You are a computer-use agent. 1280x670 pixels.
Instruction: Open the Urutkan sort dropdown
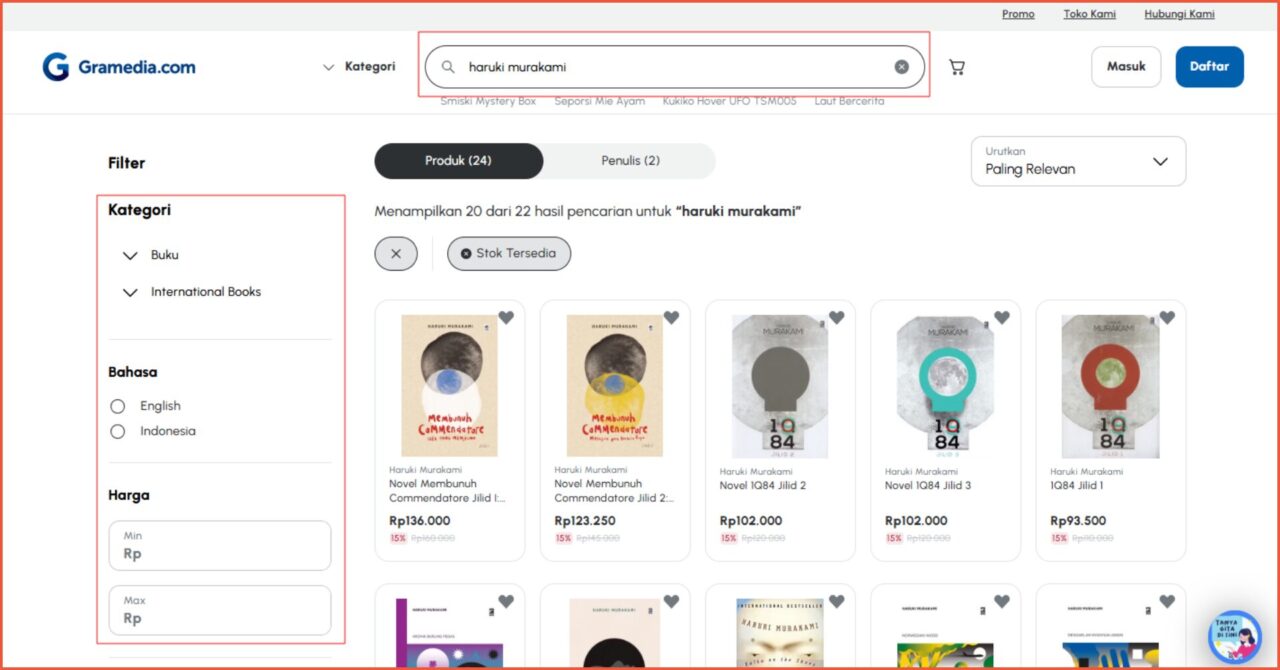pos(1078,161)
